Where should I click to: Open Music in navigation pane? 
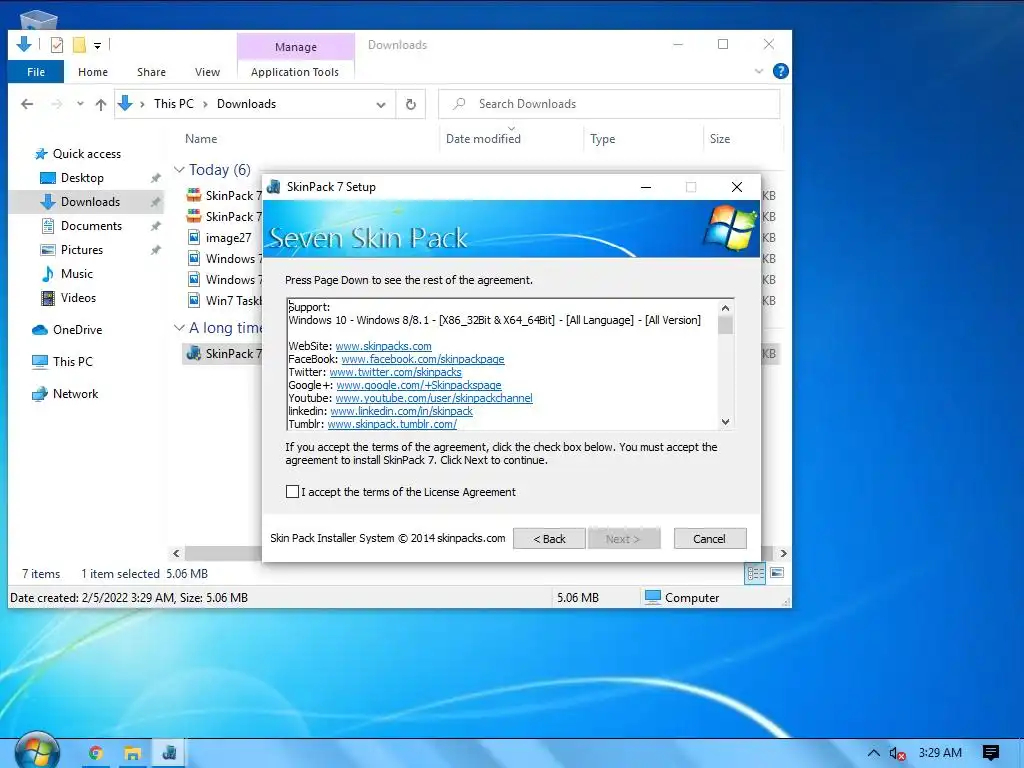(x=76, y=274)
